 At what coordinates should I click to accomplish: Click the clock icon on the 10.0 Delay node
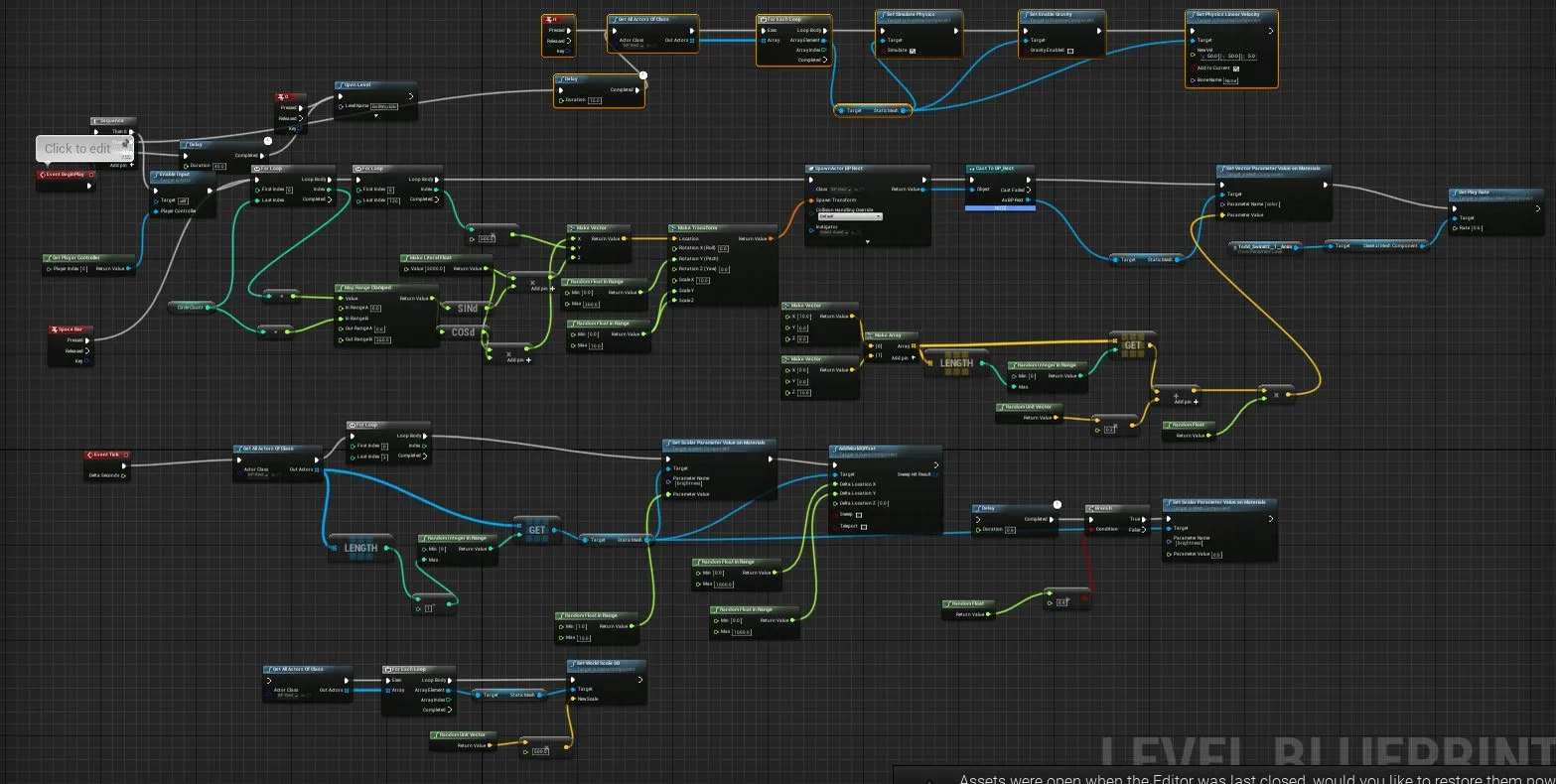click(643, 75)
